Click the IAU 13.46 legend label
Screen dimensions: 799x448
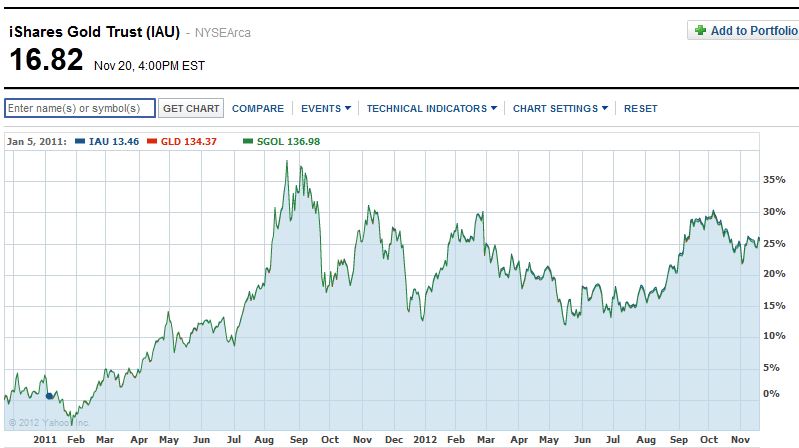(x=114, y=142)
